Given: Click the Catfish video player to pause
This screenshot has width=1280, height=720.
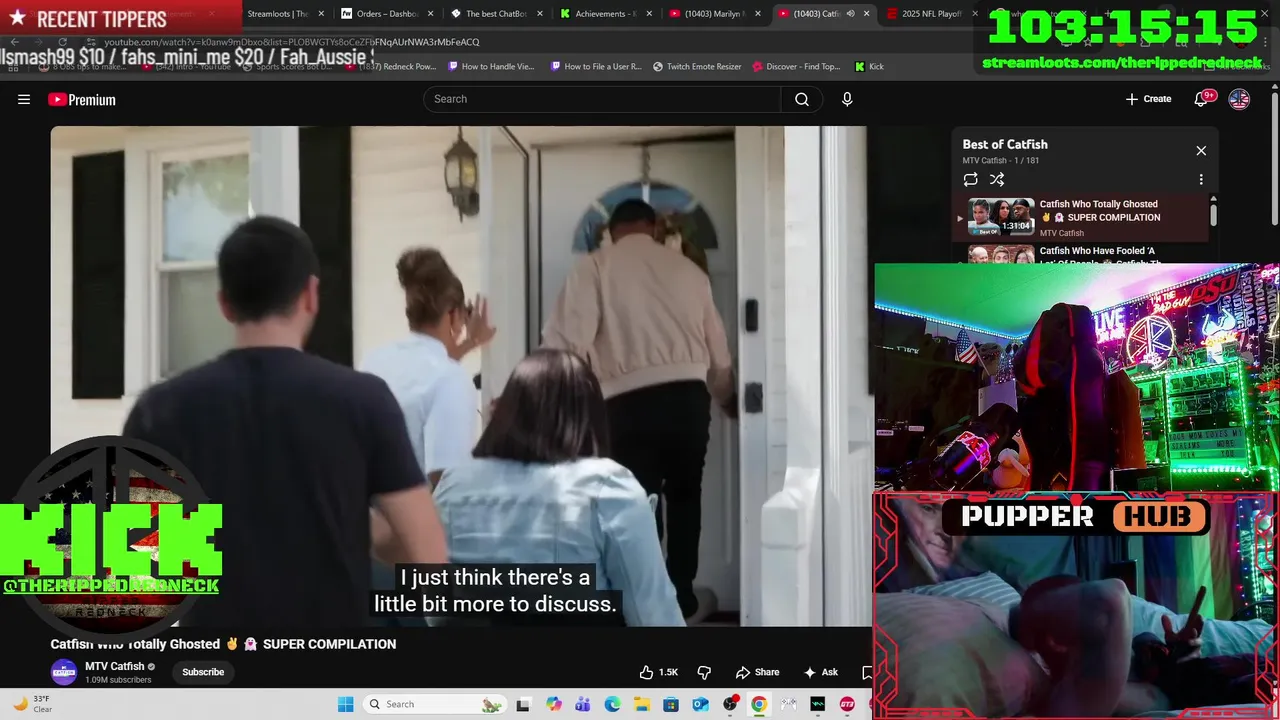Looking at the screenshot, I should coord(459,376).
